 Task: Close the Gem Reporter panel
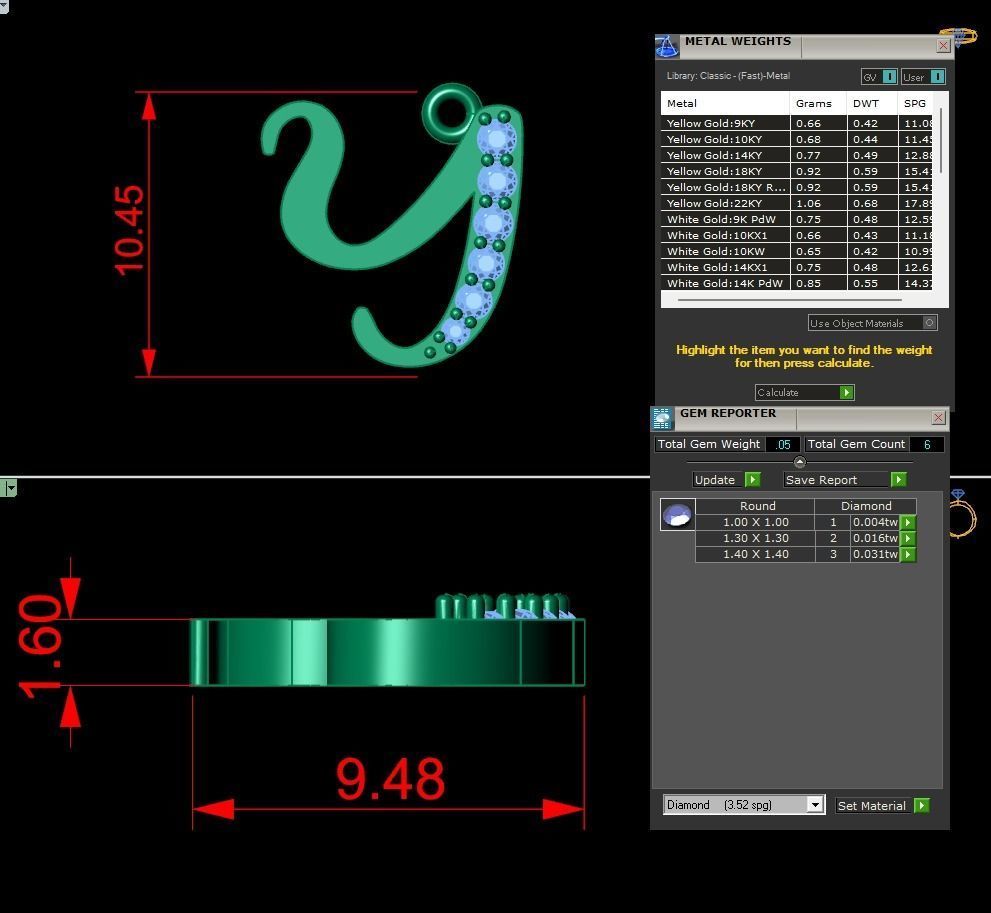939,418
